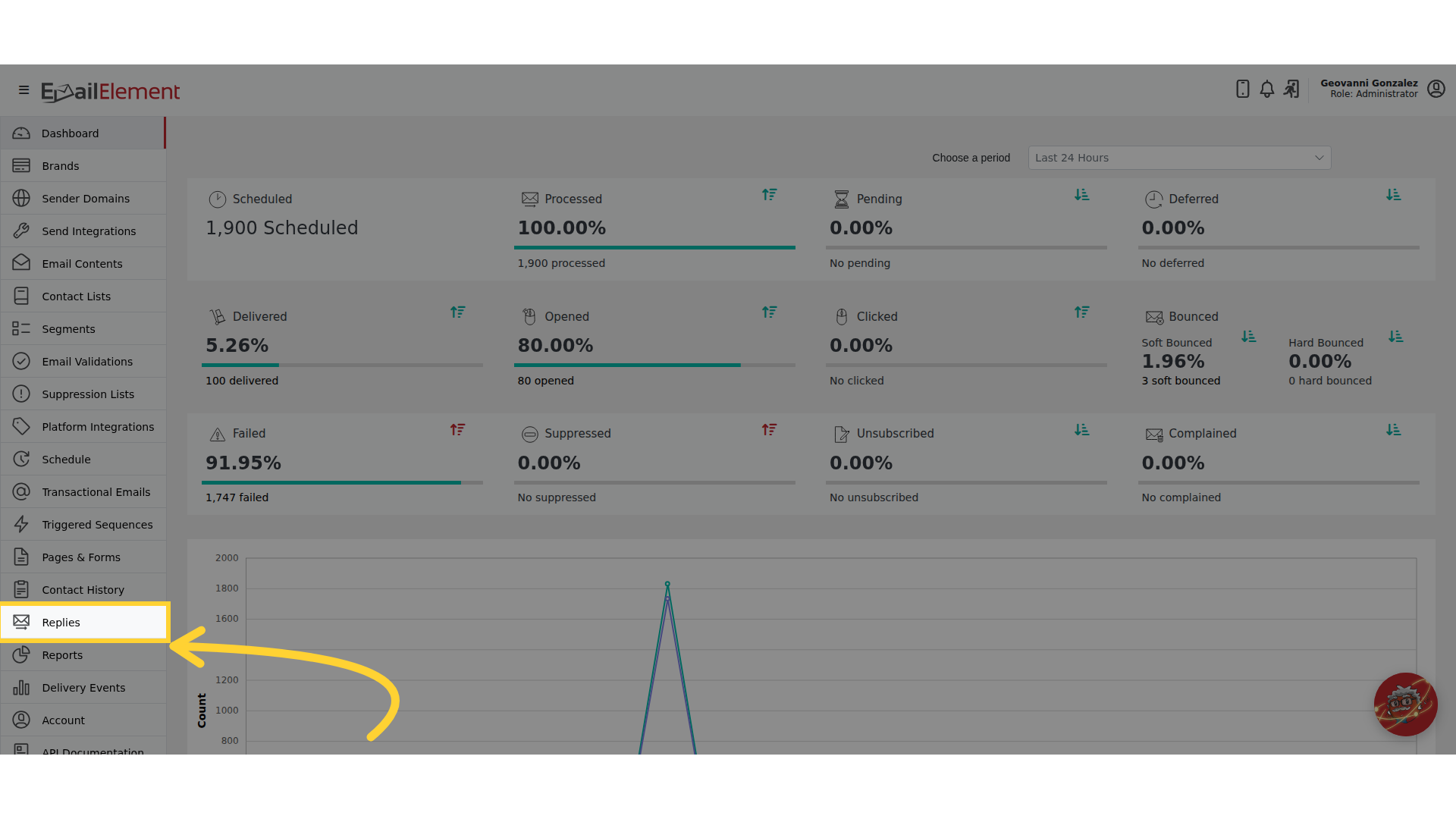
Task: Open Email Validations page
Action: (x=83, y=362)
